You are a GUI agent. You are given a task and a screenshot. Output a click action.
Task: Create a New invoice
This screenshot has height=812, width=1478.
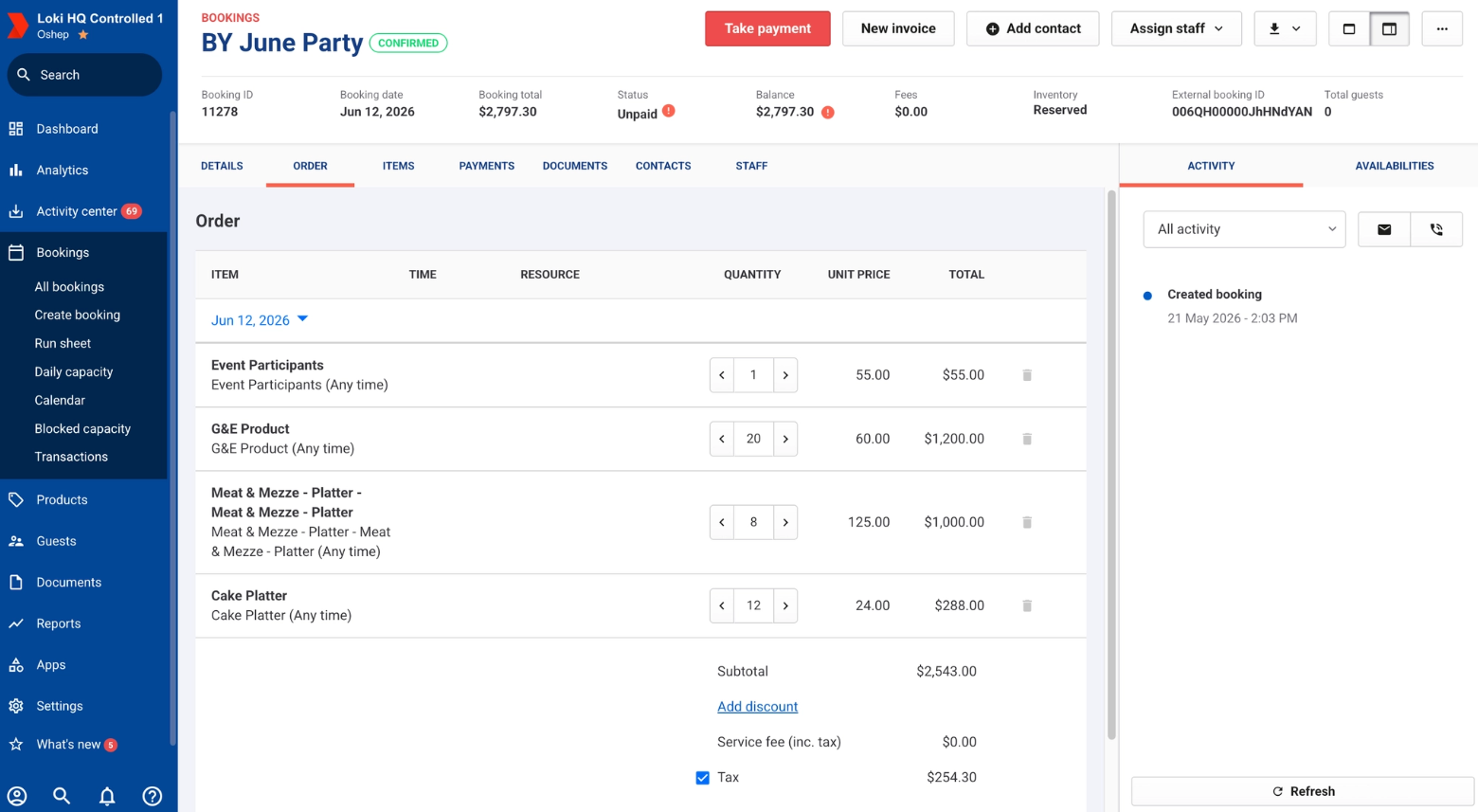point(898,28)
